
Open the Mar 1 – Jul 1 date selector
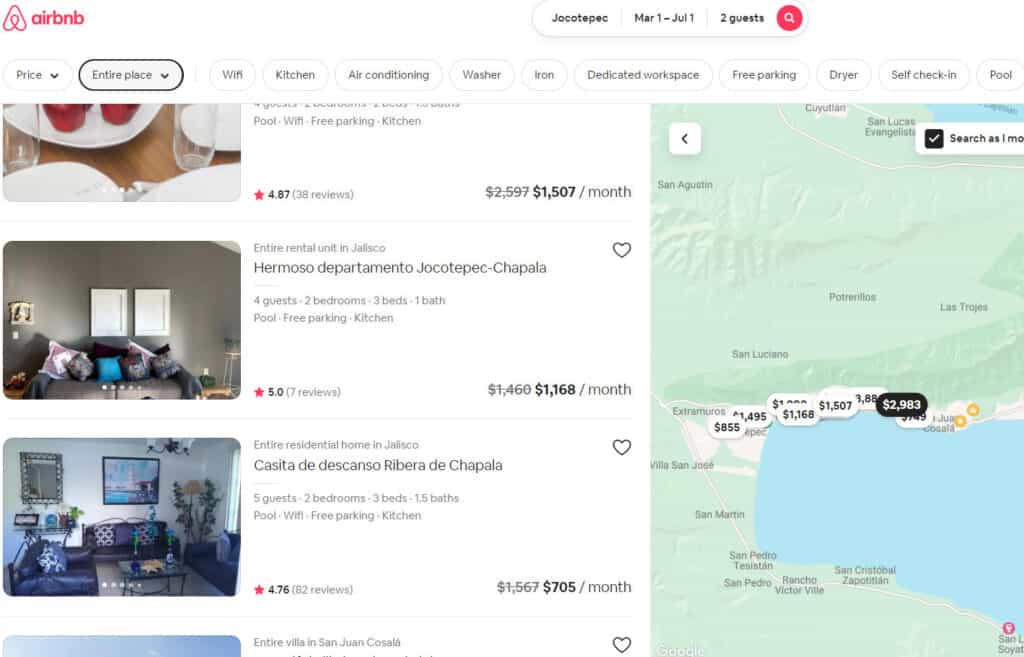click(664, 18)
